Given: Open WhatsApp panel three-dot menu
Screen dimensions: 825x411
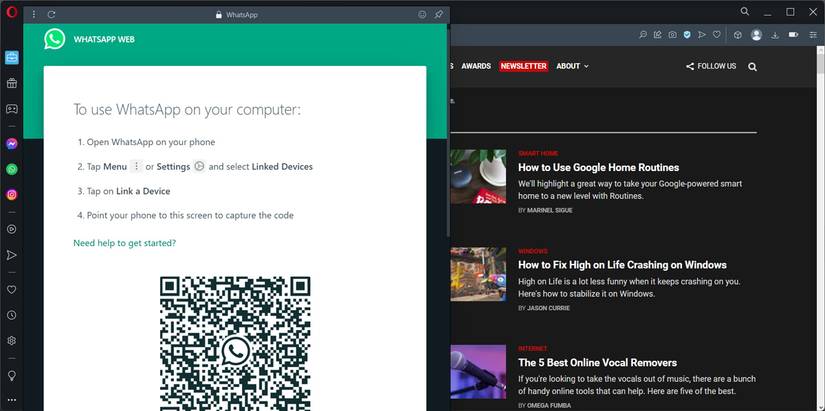Looking at the screenshot, I should pyautogui.click(x=34, y=15).
